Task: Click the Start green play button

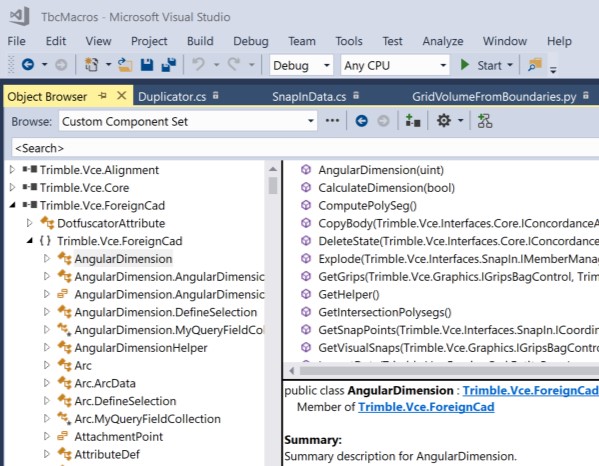Action: 465,65
